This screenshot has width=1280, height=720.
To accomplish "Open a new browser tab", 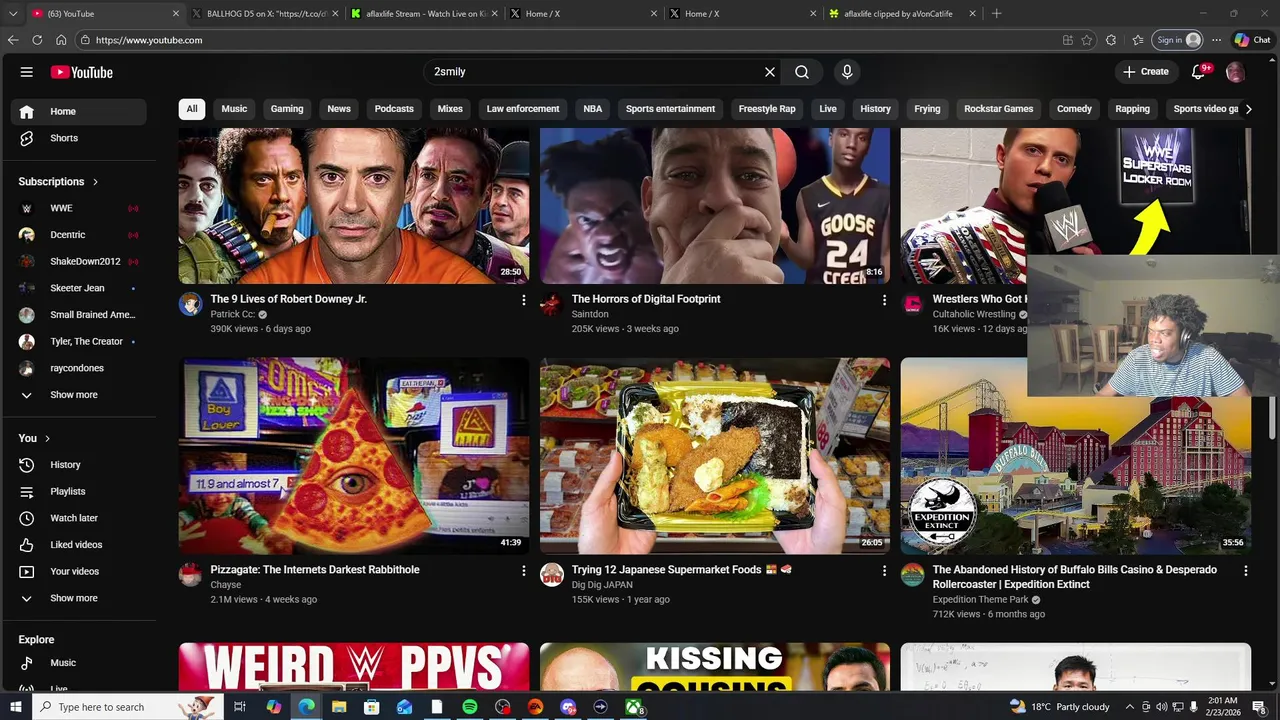I will tap(996, 14).
